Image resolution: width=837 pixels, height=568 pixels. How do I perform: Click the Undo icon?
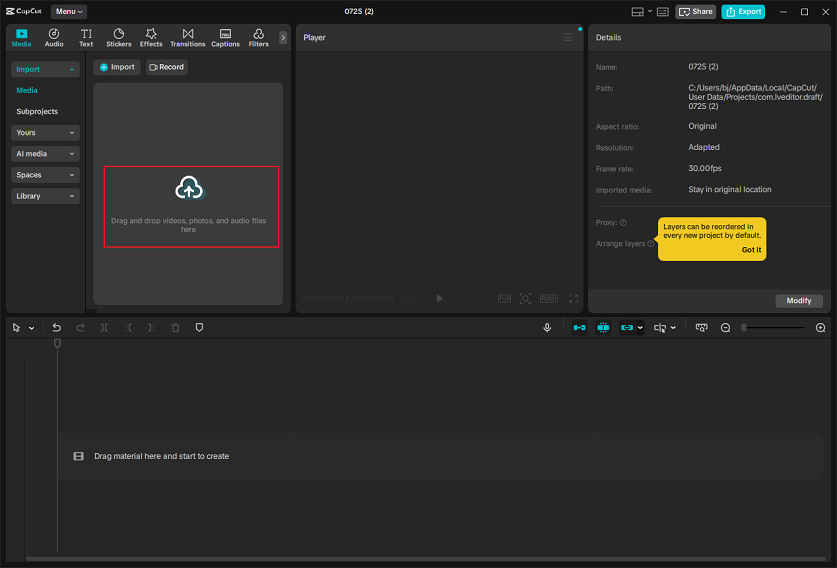[x=57, y=328]
